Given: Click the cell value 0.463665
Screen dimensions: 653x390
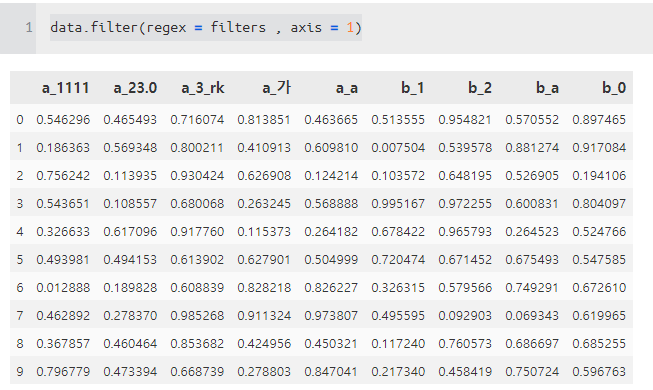Looking at the screenshot, I should point(331,120).
